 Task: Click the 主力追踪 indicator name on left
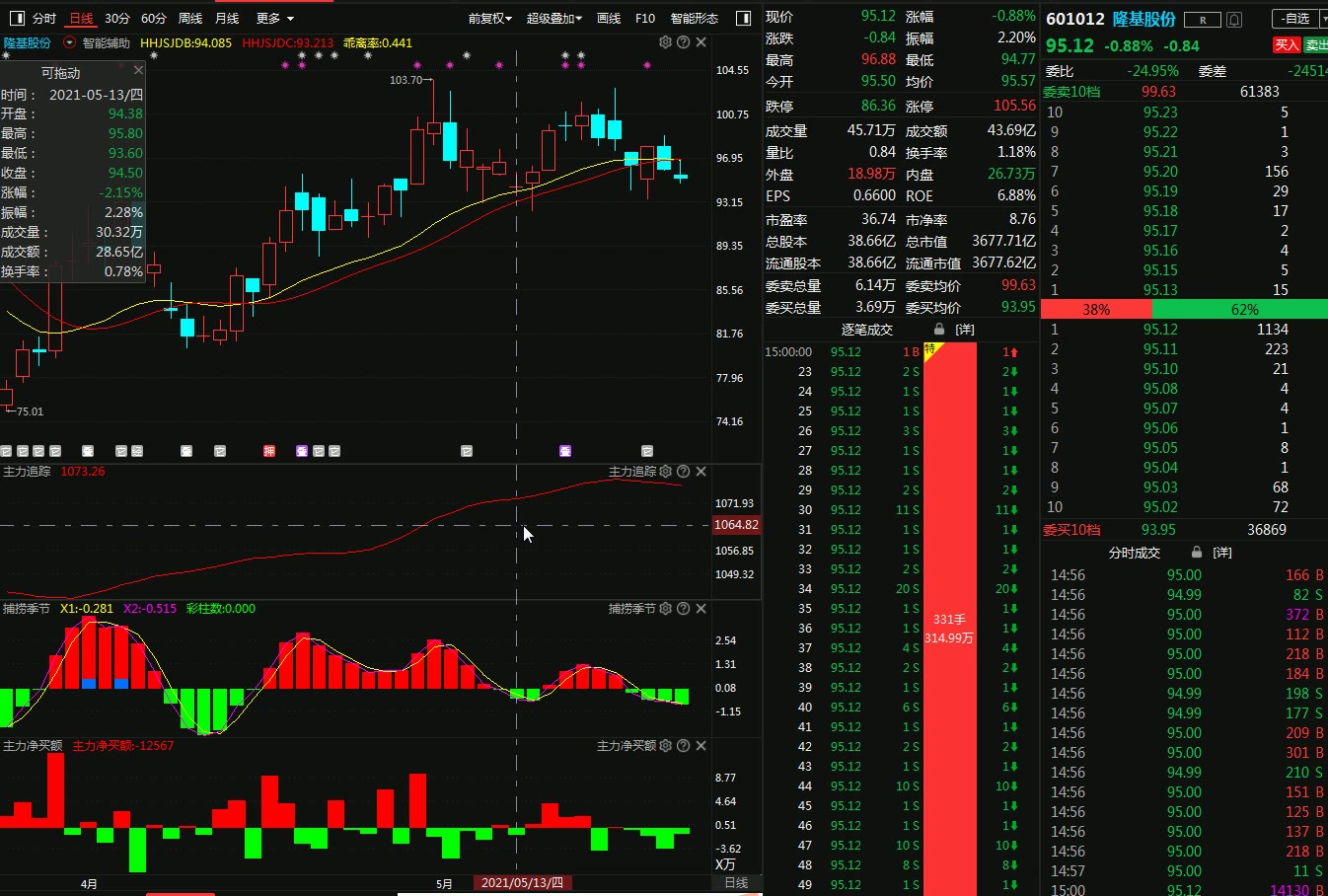click(x=27, y=472)
